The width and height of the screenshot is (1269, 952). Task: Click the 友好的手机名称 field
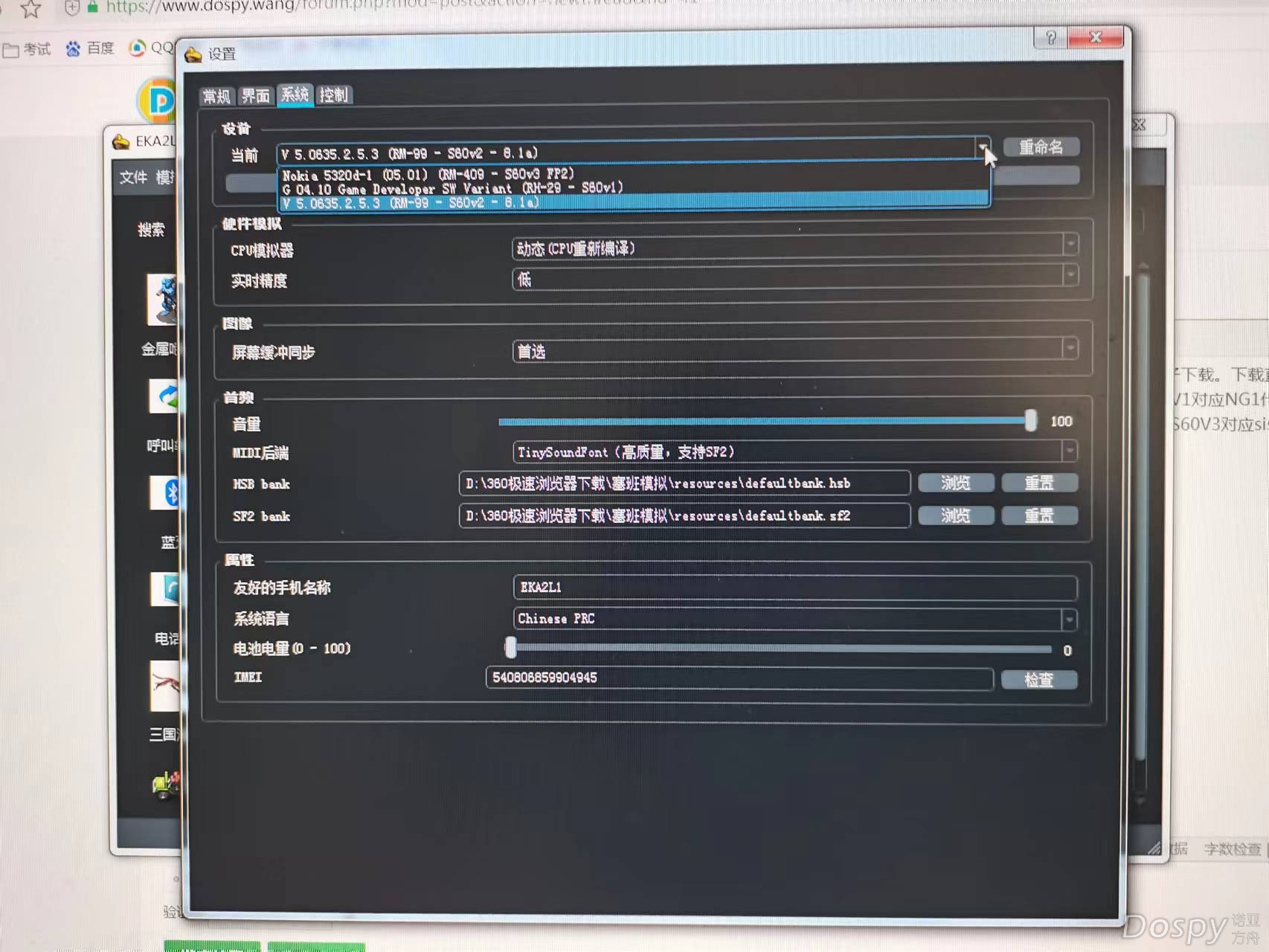tap(795, 587)
